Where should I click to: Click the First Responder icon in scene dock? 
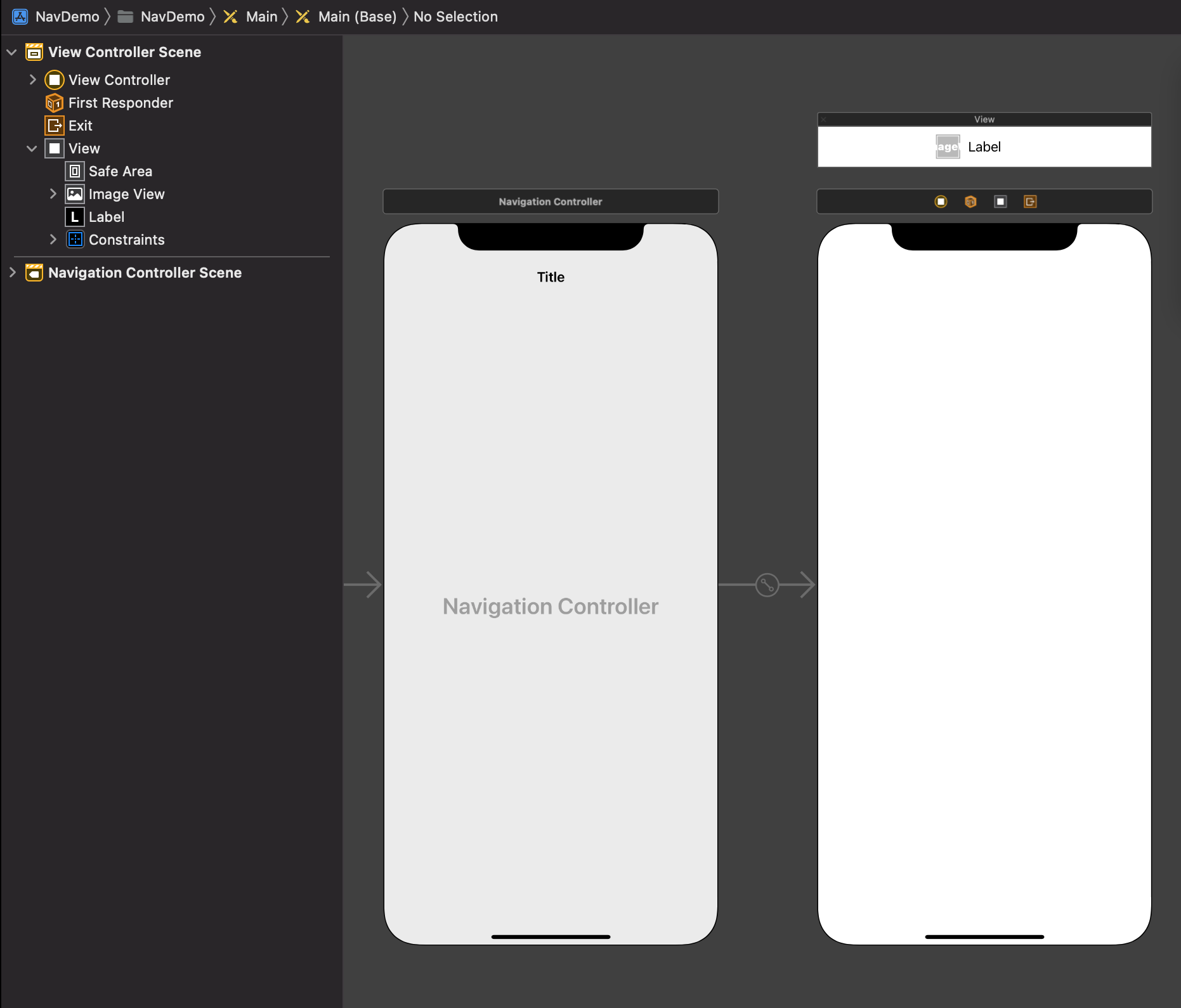[x=970, y=202]
